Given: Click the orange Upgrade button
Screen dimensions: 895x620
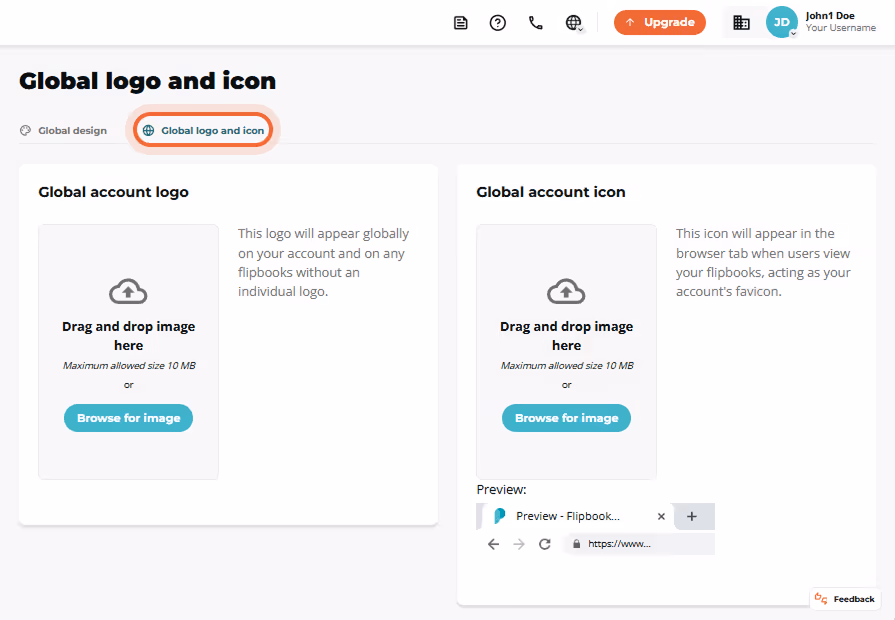Looking at the screenshot, I should coord(660,22).
